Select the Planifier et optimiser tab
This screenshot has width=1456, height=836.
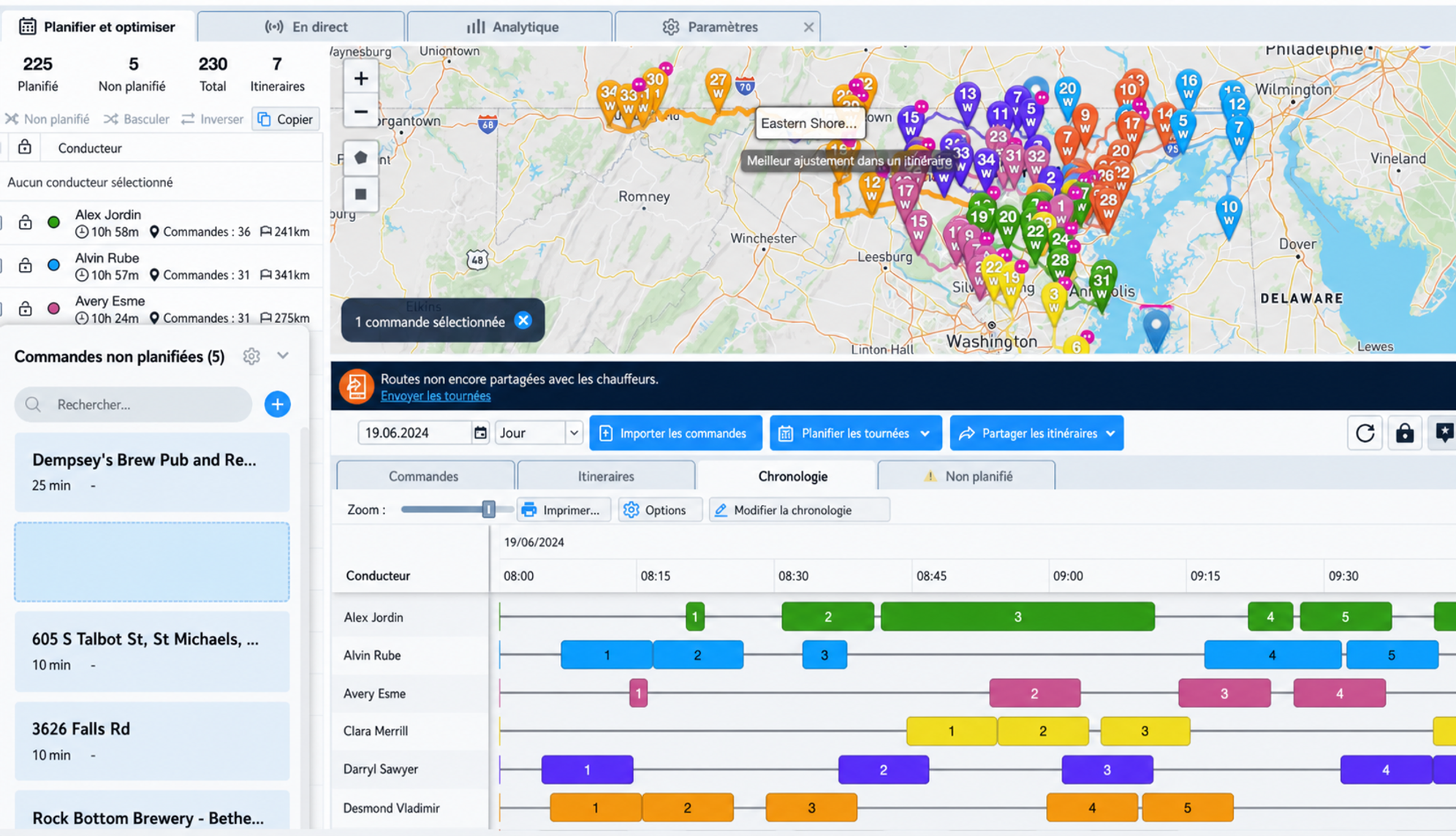coord(97,27)
